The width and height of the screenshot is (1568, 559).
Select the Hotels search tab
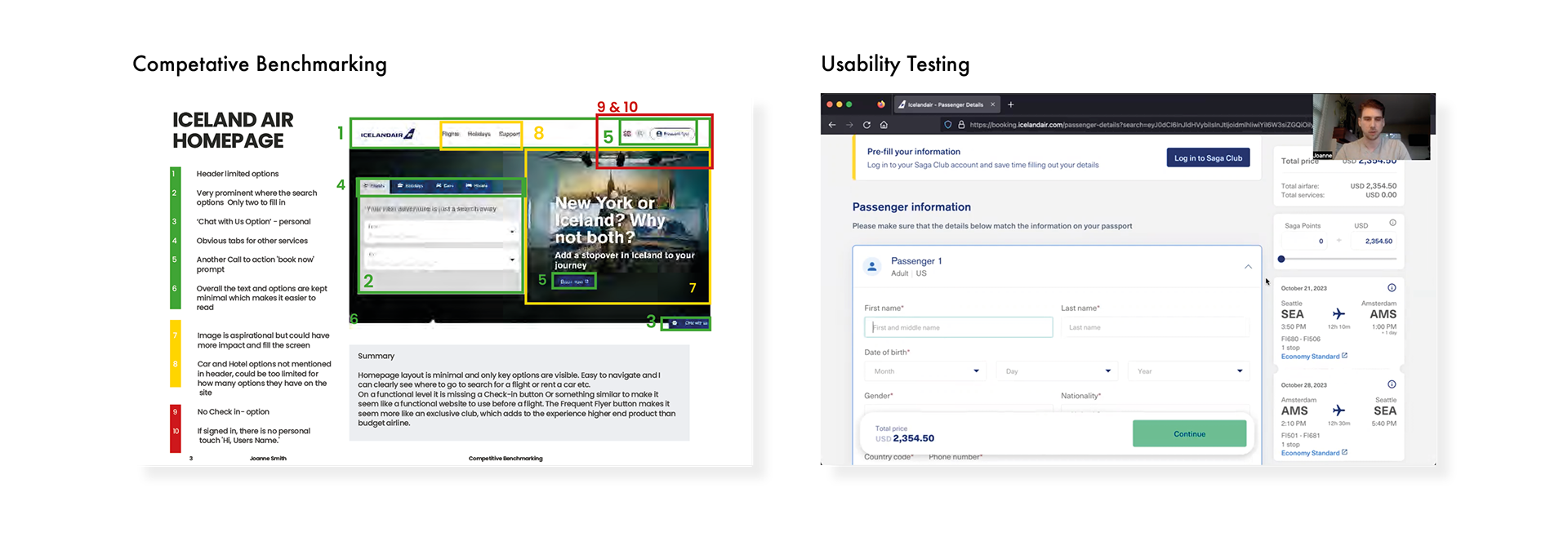point(477,186)
